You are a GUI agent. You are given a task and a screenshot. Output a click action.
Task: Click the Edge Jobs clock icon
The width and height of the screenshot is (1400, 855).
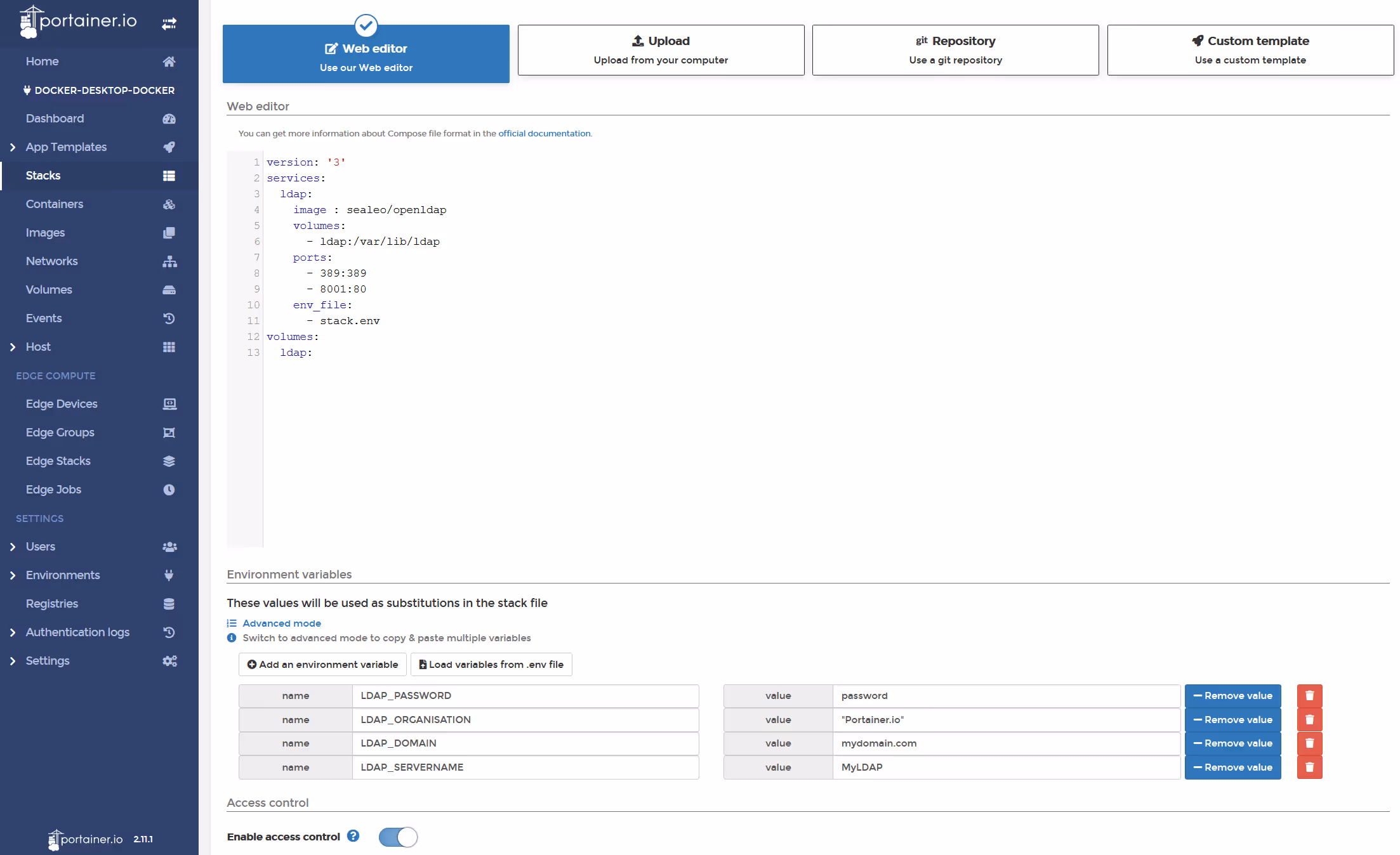tap(169, 490)
